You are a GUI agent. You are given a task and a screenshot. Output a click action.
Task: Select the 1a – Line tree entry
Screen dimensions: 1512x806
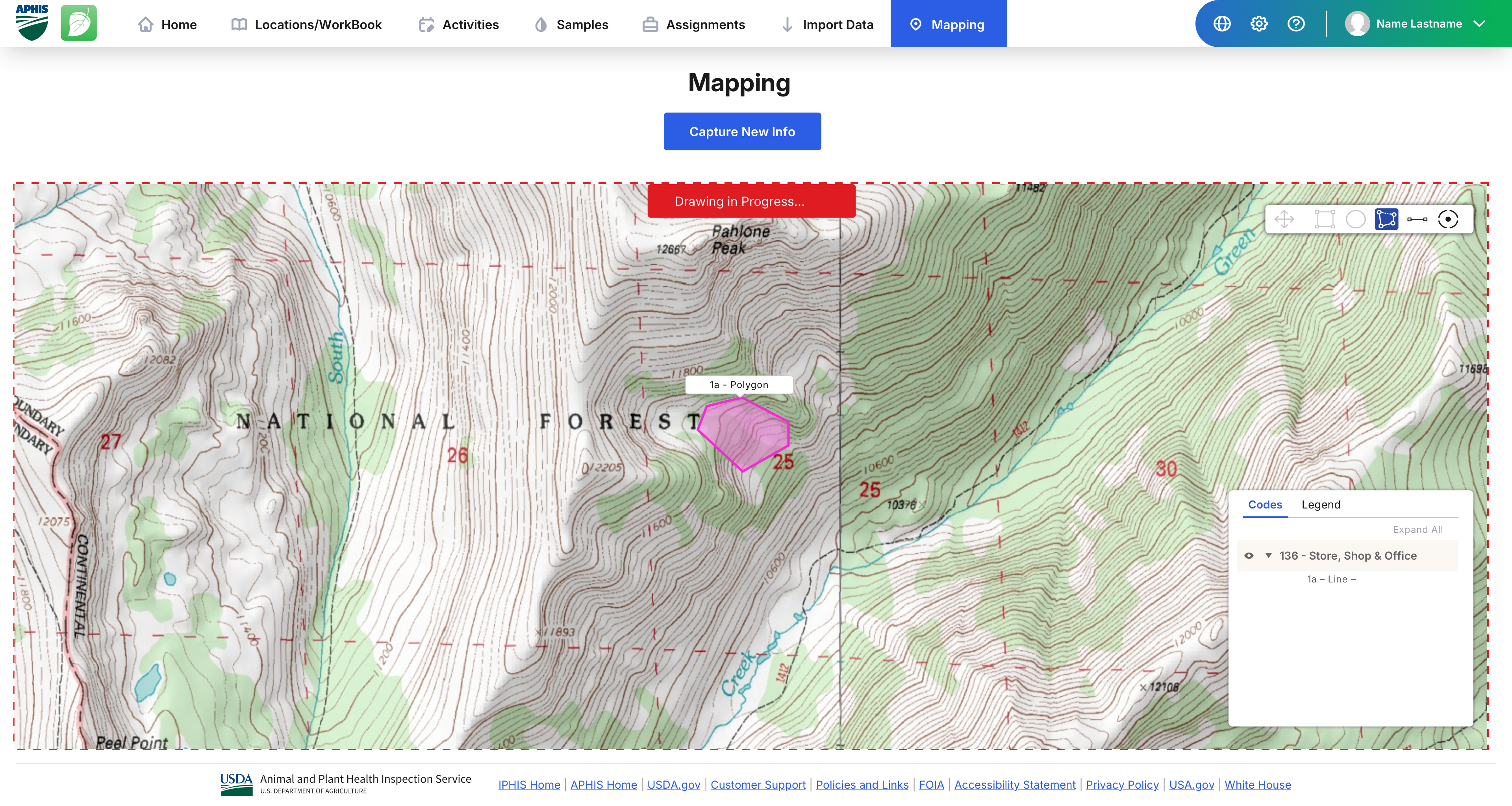[x=1330, y=579]
